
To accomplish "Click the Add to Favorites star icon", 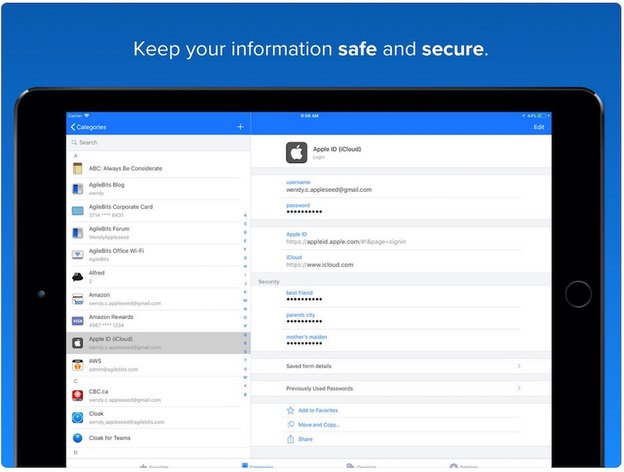I will 291,410.
